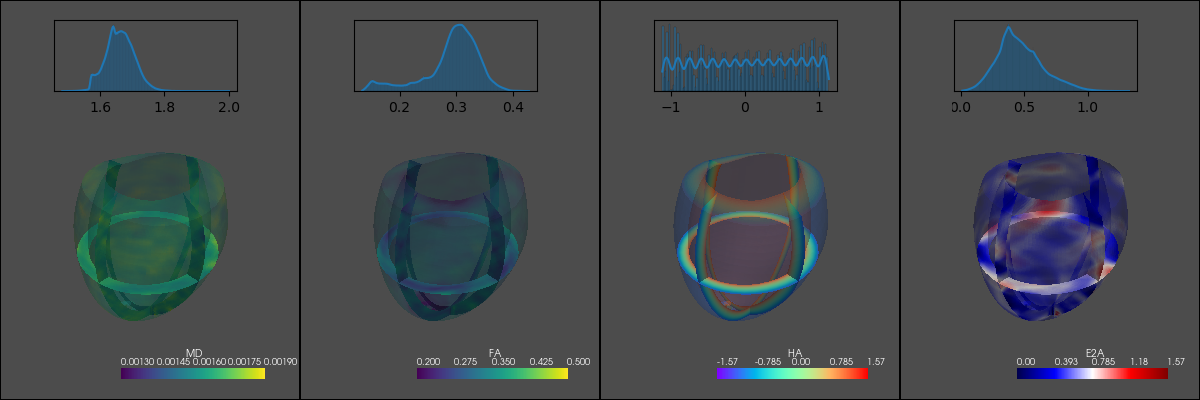
Task: Click the 0.200 label on FA bar
Action: 428,362
